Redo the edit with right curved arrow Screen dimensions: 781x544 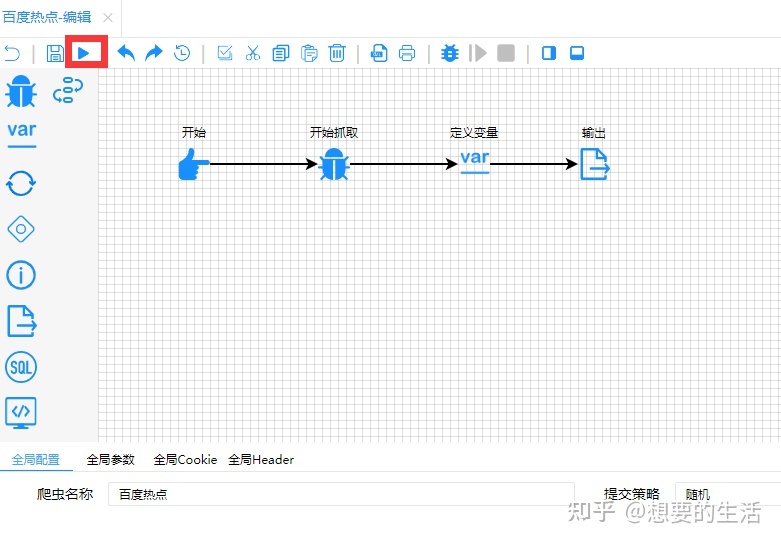point(153,52)
